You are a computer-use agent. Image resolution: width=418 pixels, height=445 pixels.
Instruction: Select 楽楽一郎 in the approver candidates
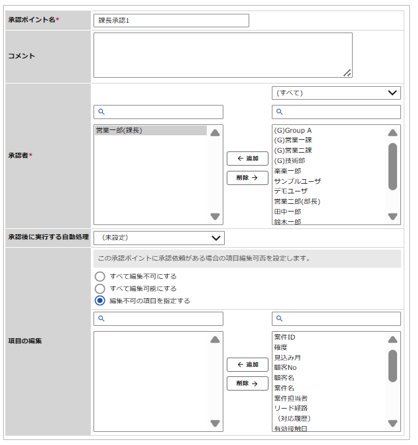[x=287, y=171]
